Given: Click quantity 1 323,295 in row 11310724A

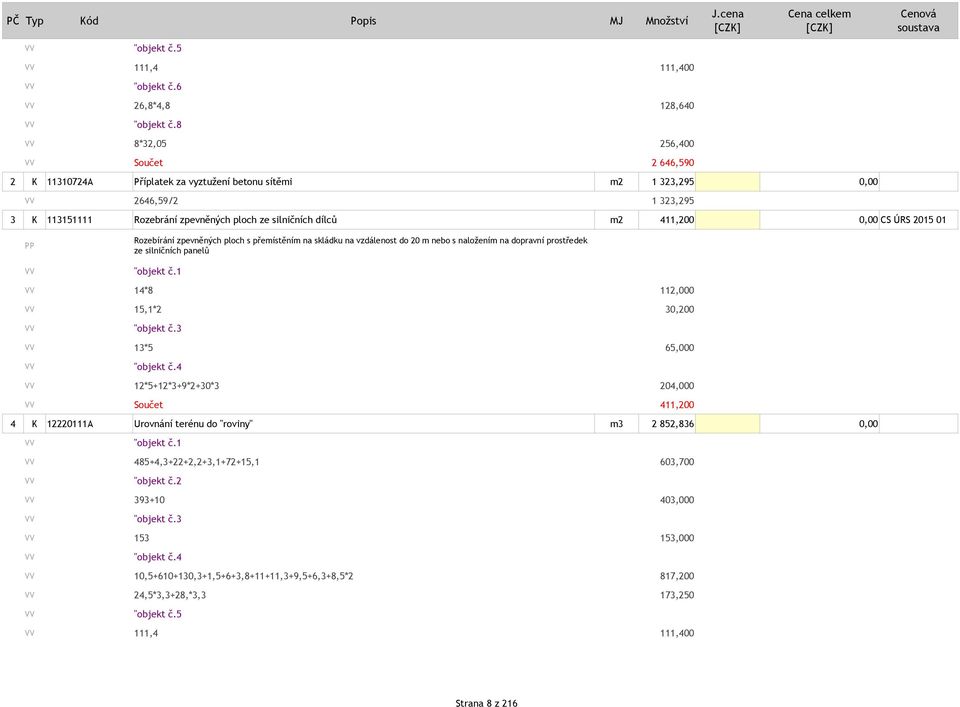Looking at the screenshot, I should point(672,182).
